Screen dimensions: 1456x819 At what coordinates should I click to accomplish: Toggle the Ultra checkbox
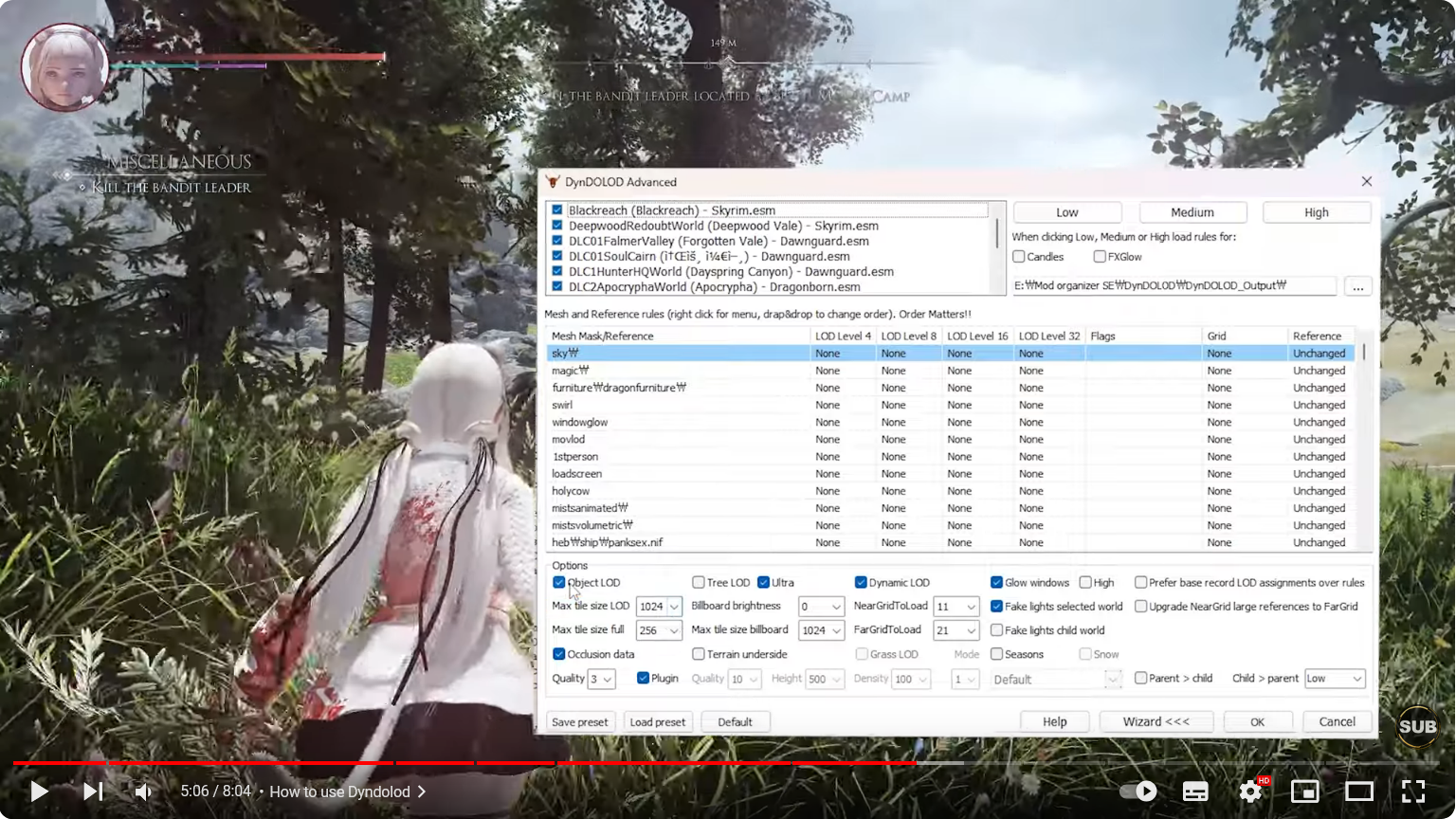coord(763,583)
